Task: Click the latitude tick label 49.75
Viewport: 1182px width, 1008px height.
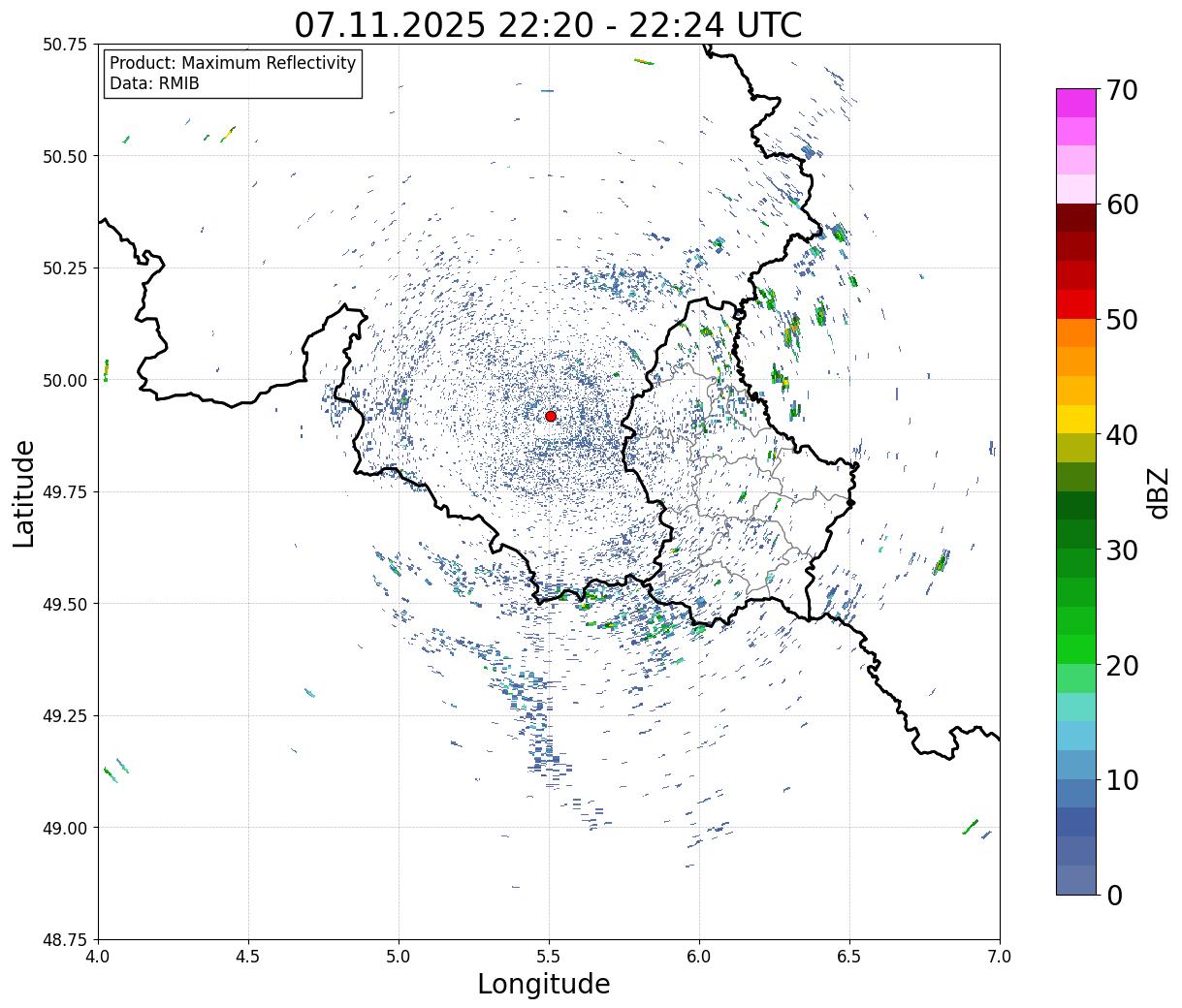Action: point(65,492)
